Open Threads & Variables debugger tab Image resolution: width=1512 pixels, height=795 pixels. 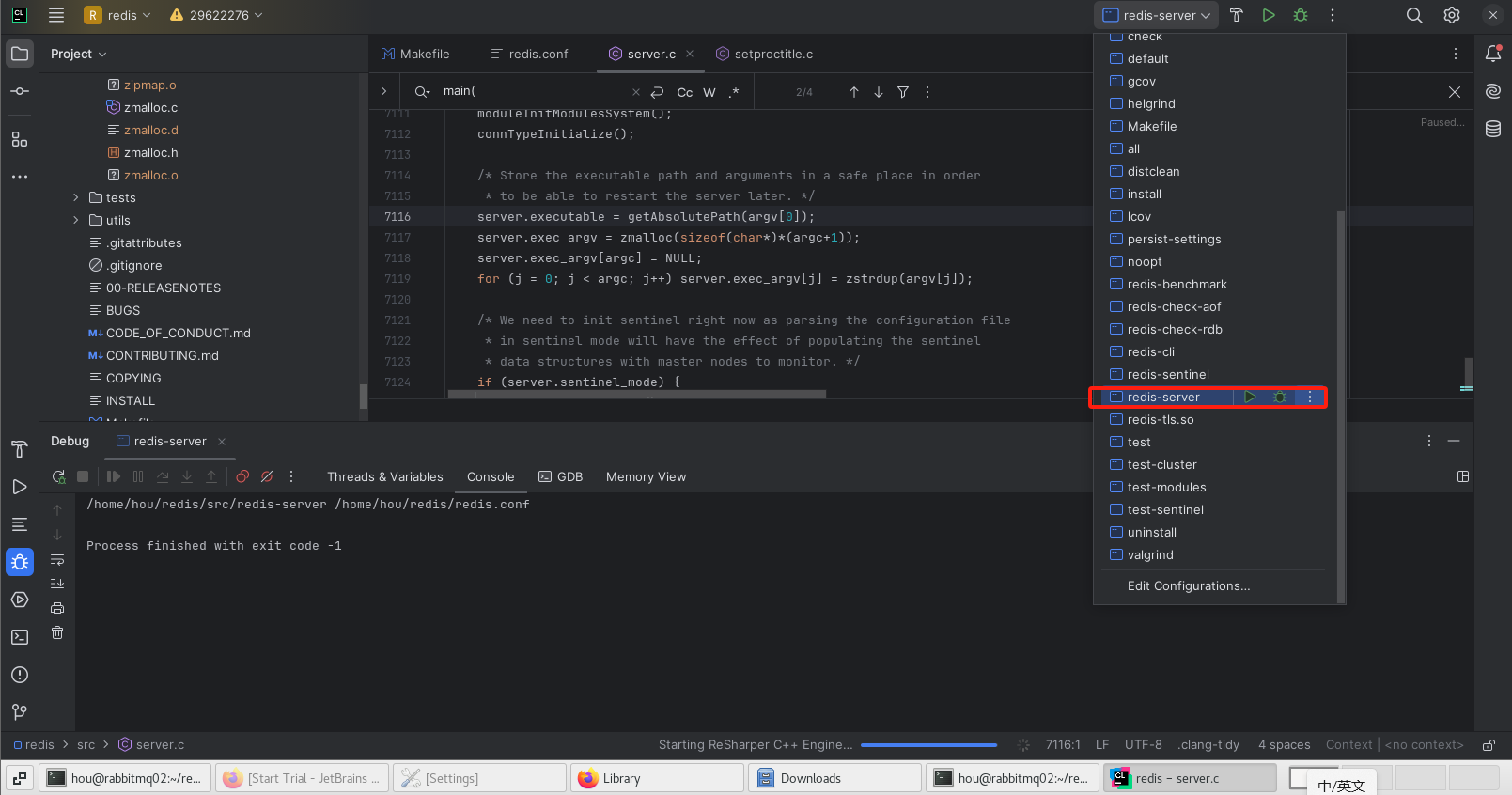(385, 476)
